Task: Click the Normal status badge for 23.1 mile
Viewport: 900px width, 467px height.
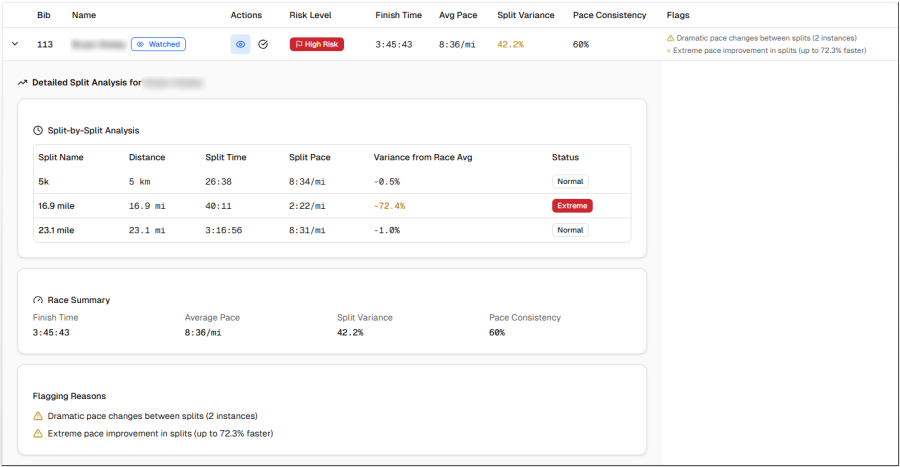Action: click(570, 230)
